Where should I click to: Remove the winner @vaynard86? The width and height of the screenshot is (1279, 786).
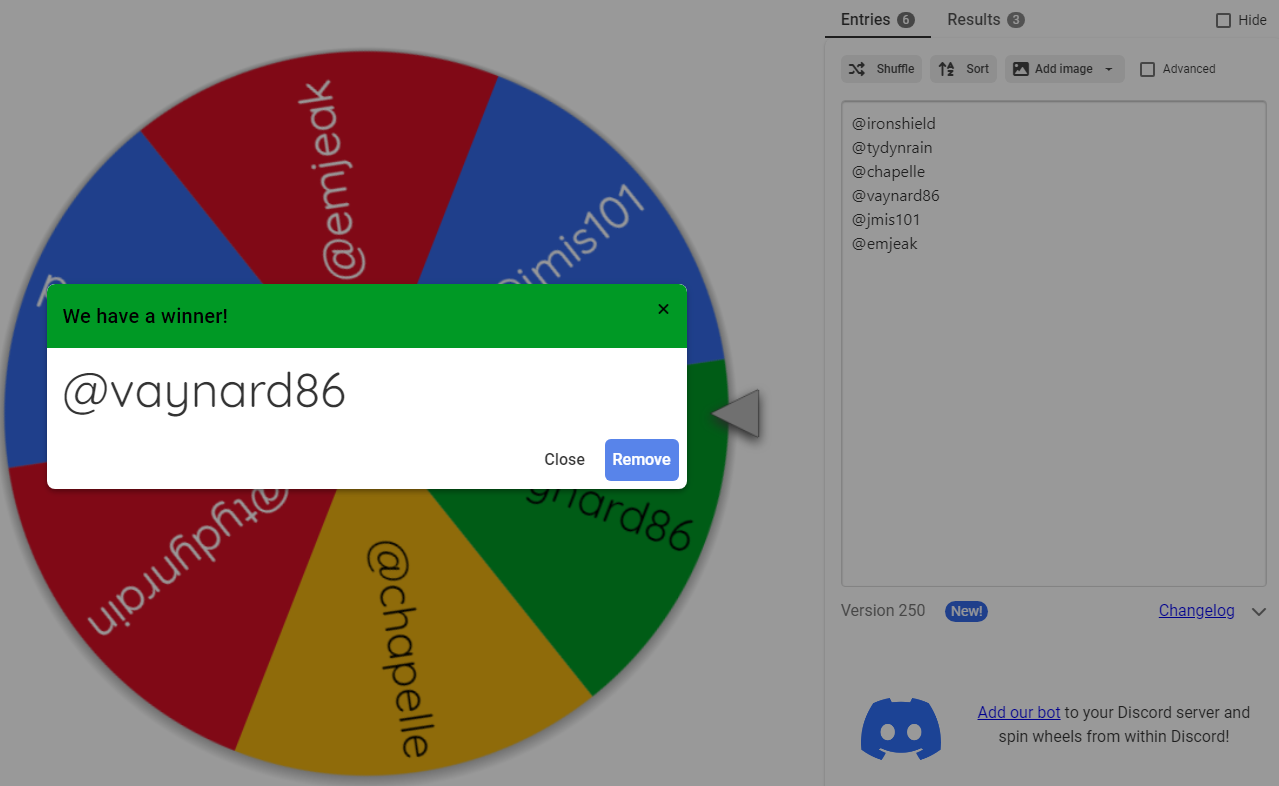(x=642, y=460)
